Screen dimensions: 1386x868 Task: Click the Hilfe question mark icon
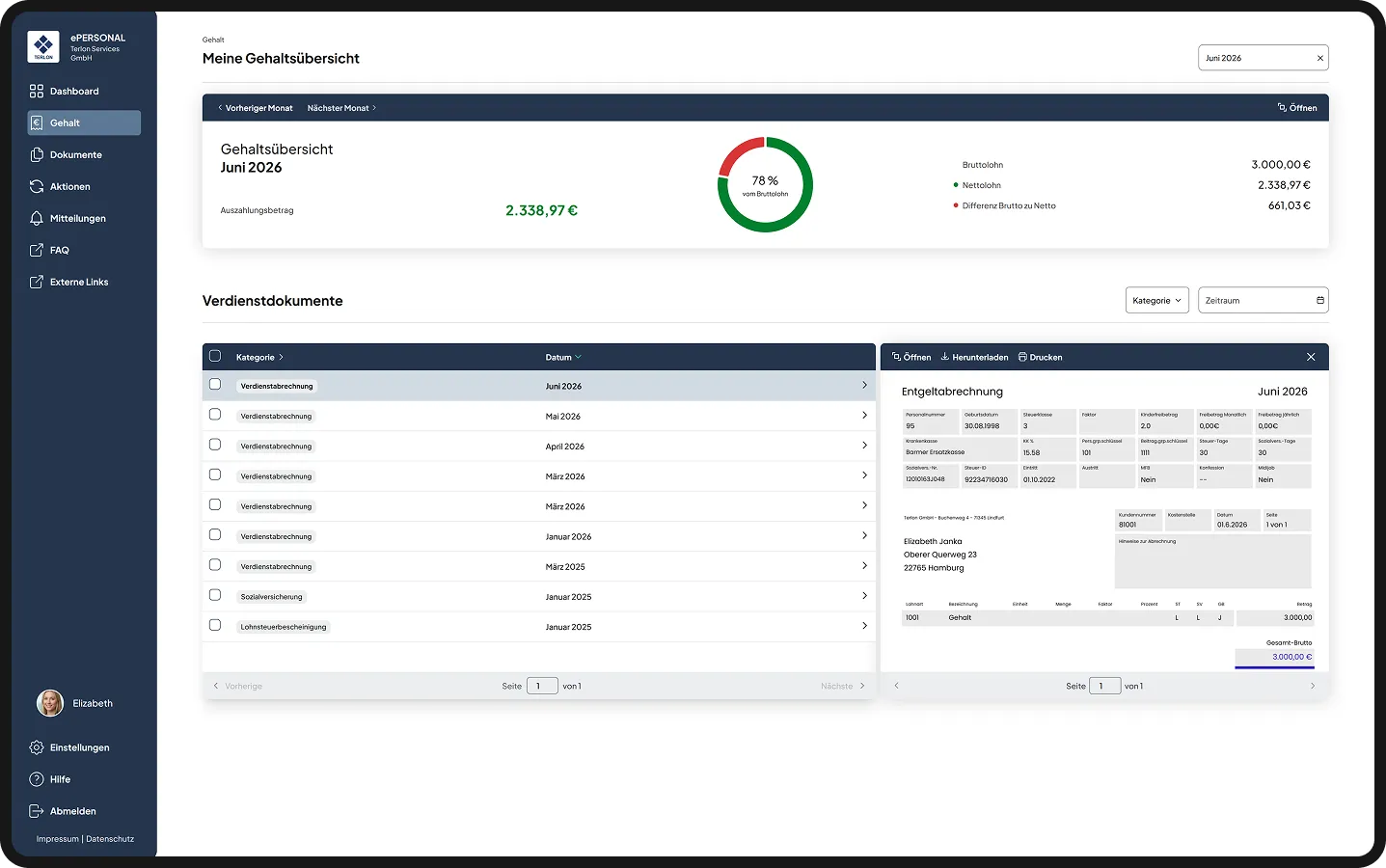pos(37,779)
